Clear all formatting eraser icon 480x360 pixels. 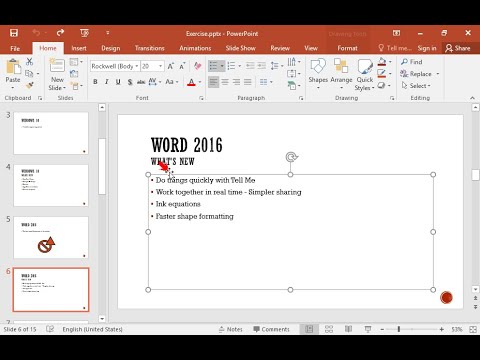click(197, 66)
